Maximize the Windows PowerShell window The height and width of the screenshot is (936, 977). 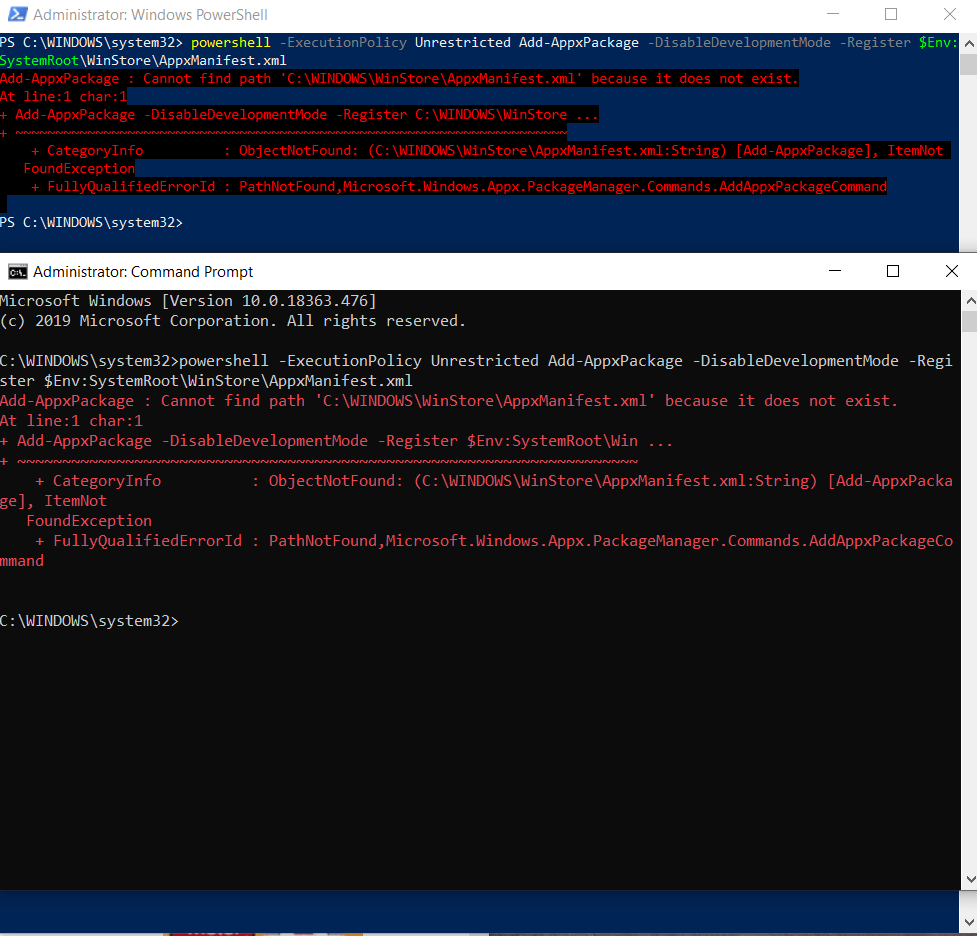point(891,14)
